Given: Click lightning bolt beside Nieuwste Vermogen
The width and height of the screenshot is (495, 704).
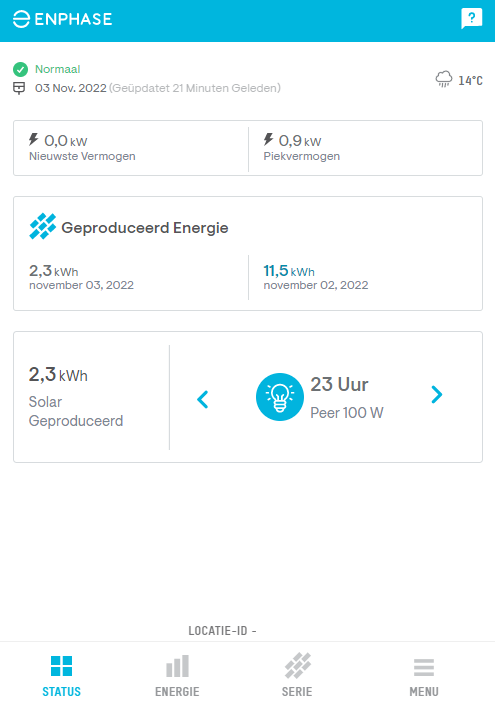Looking at the screenshot, I should coord(34,140).
